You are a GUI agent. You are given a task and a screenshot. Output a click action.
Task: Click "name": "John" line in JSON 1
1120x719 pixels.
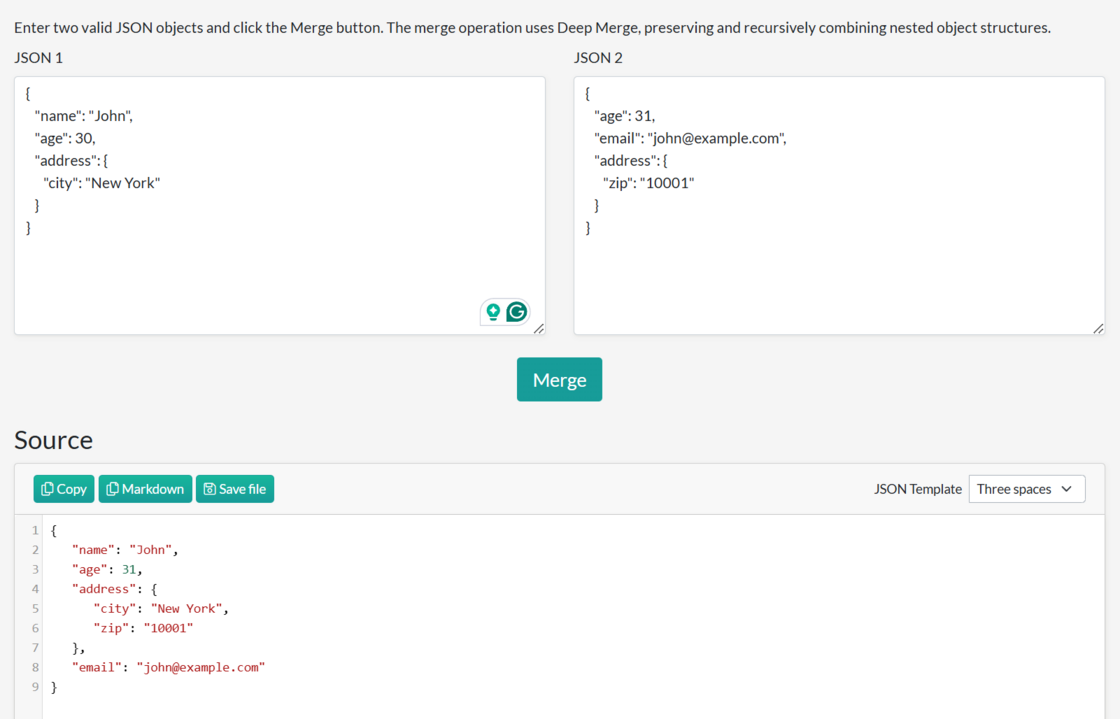(x=84, y=116)
